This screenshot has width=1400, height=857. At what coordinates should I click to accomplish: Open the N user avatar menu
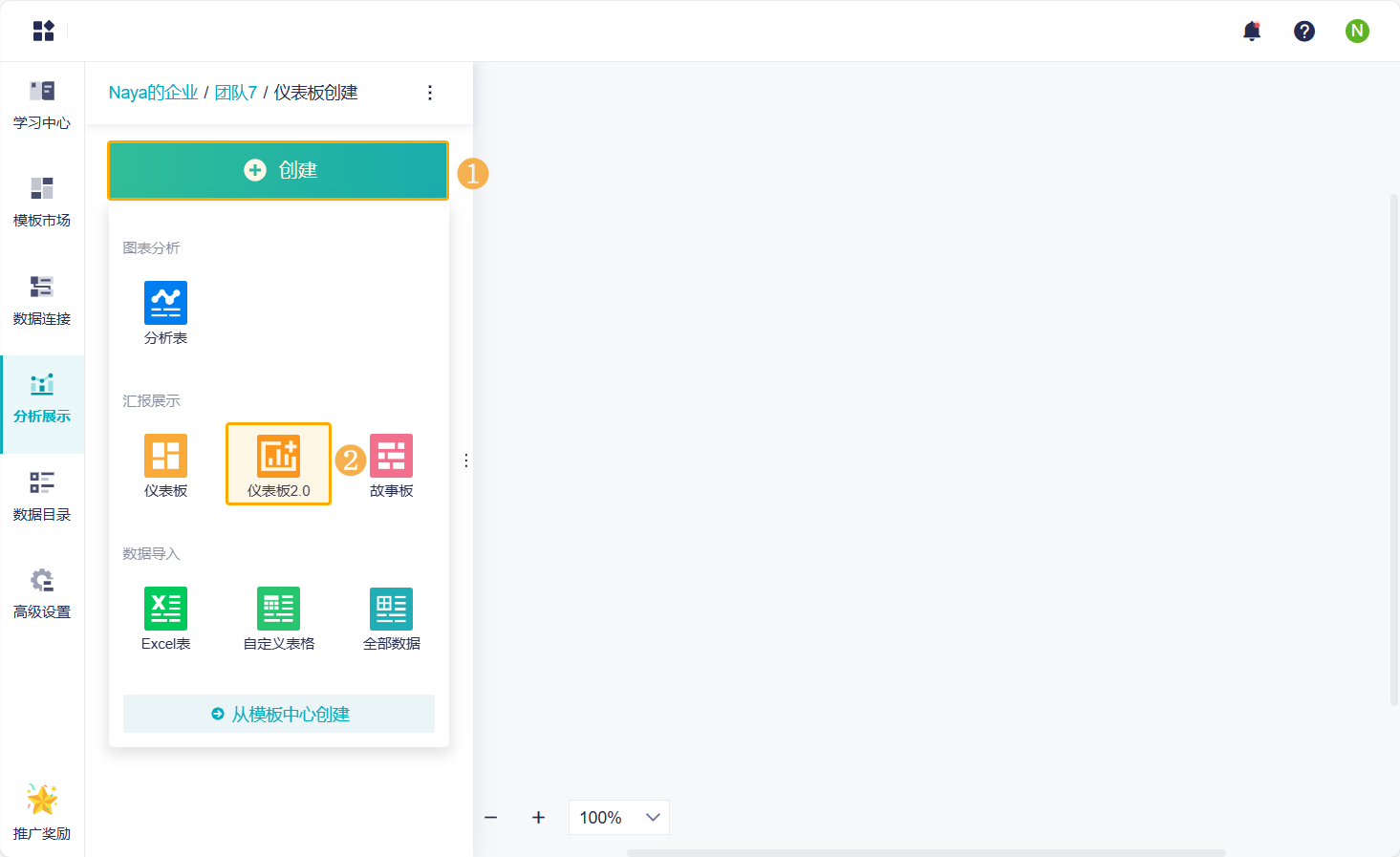pyautogui.click(x=1357, y=31)
